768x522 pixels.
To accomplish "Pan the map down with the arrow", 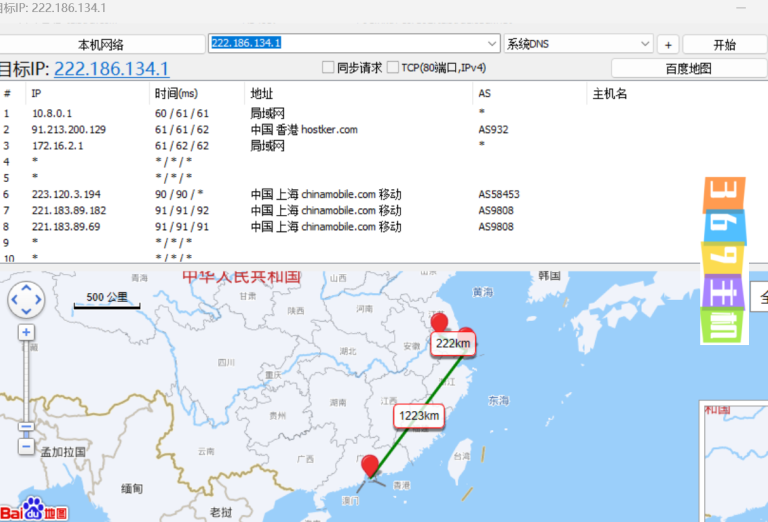I will pos(26,311).
